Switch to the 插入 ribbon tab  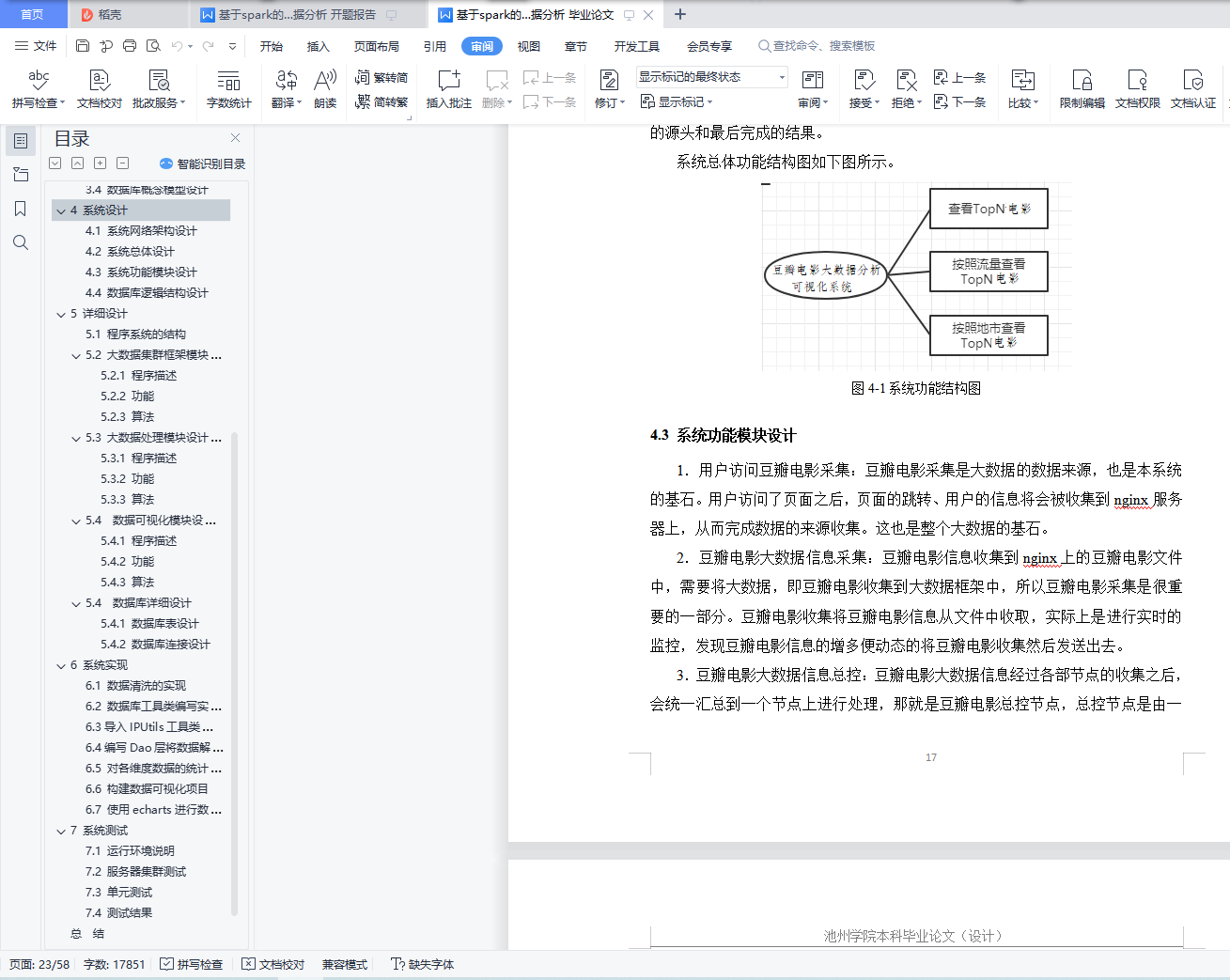coord(318,46)
